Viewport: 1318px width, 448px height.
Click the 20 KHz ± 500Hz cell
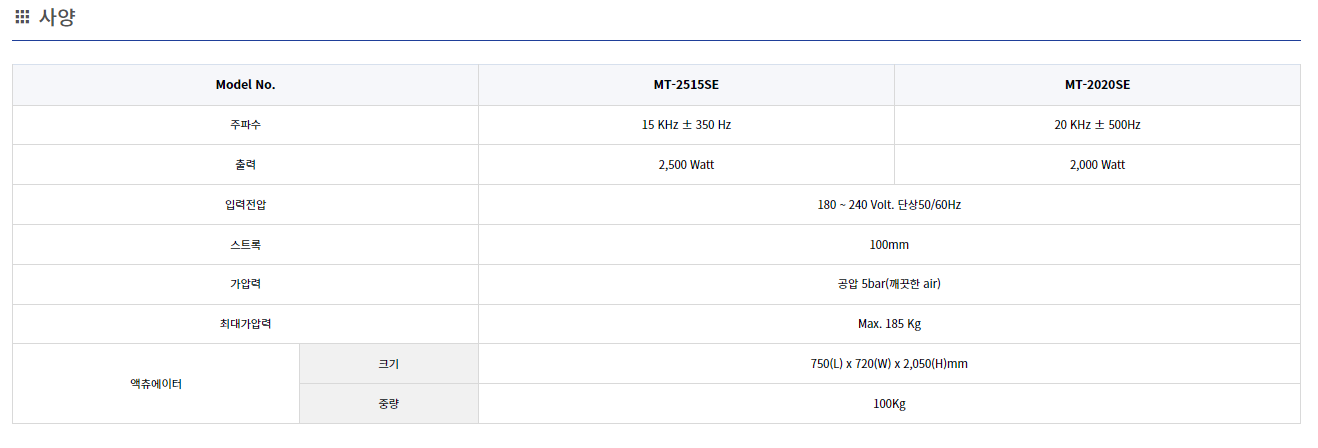(1097, 125)
